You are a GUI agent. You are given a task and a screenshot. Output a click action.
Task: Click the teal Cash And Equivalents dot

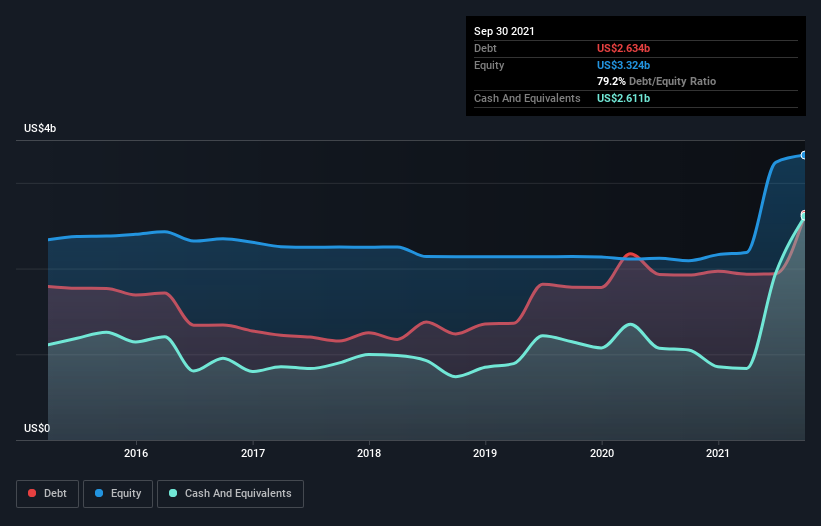(x=173, y=493)
